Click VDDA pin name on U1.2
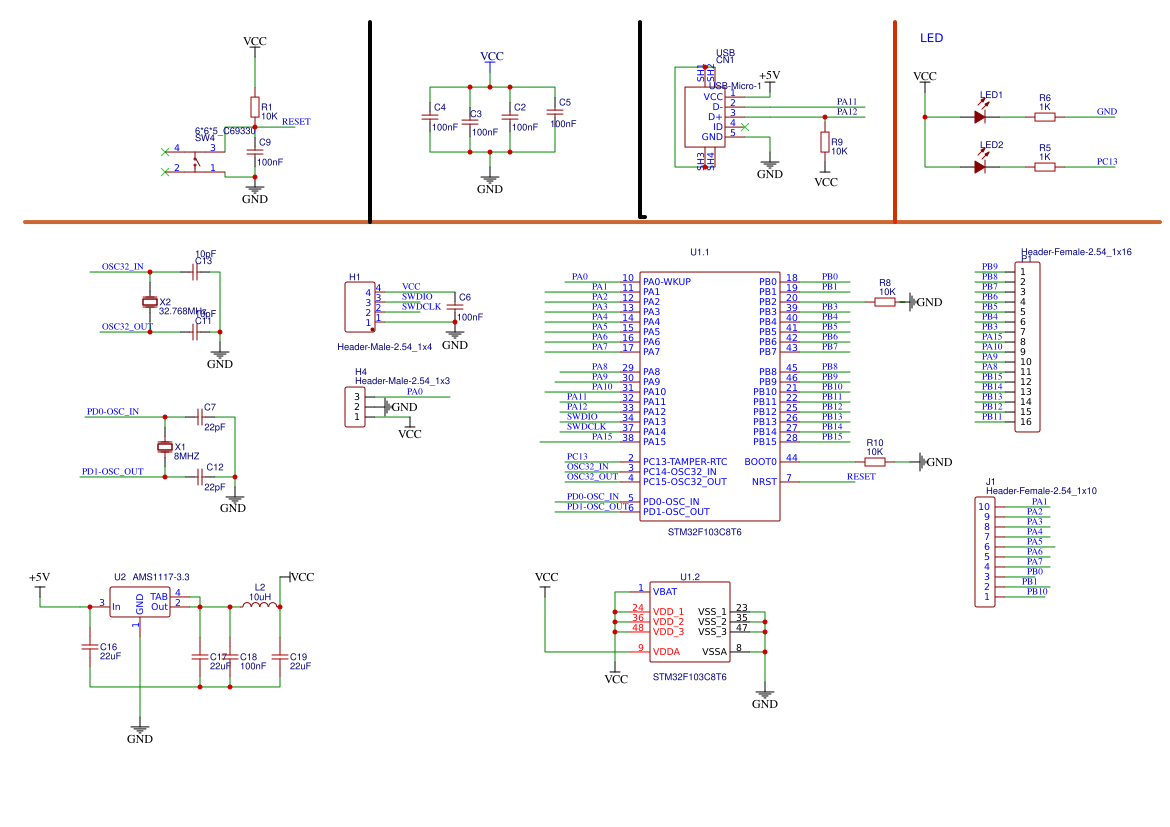The image size is (1170, 827). 666,652
